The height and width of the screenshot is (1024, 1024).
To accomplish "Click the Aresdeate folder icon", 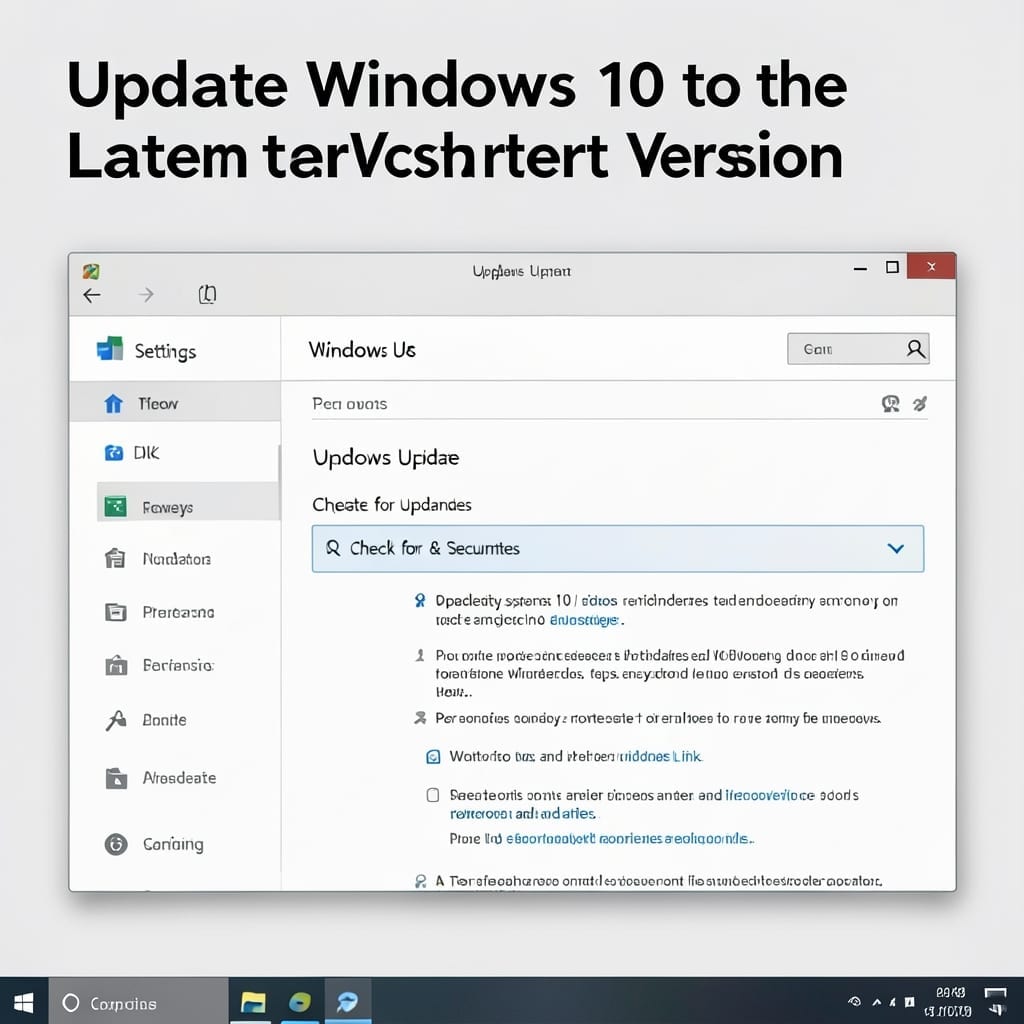I will click(x=116, y=778).
